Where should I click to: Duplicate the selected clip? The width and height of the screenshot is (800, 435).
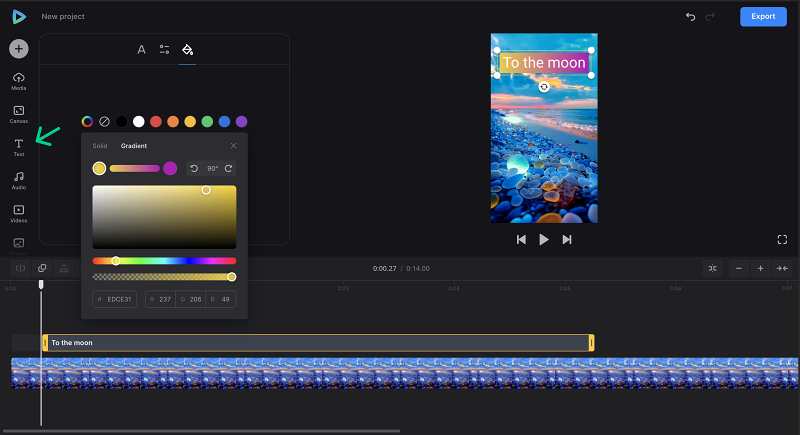pyautogui.click(x=42, y=268)
